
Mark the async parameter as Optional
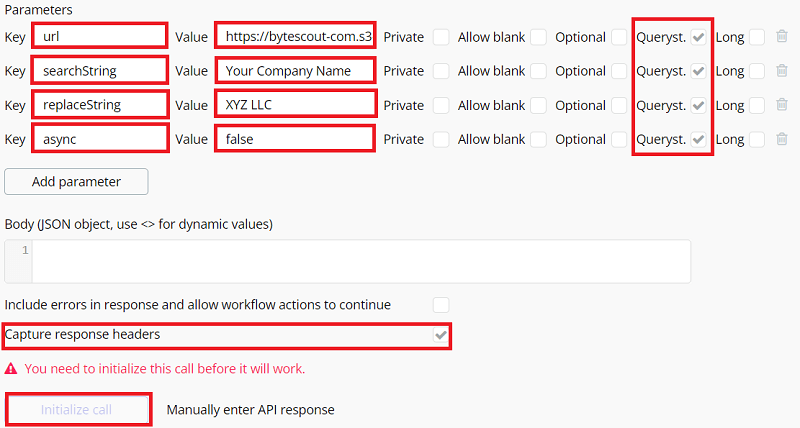pyautogui.click(x=619, y=139)
